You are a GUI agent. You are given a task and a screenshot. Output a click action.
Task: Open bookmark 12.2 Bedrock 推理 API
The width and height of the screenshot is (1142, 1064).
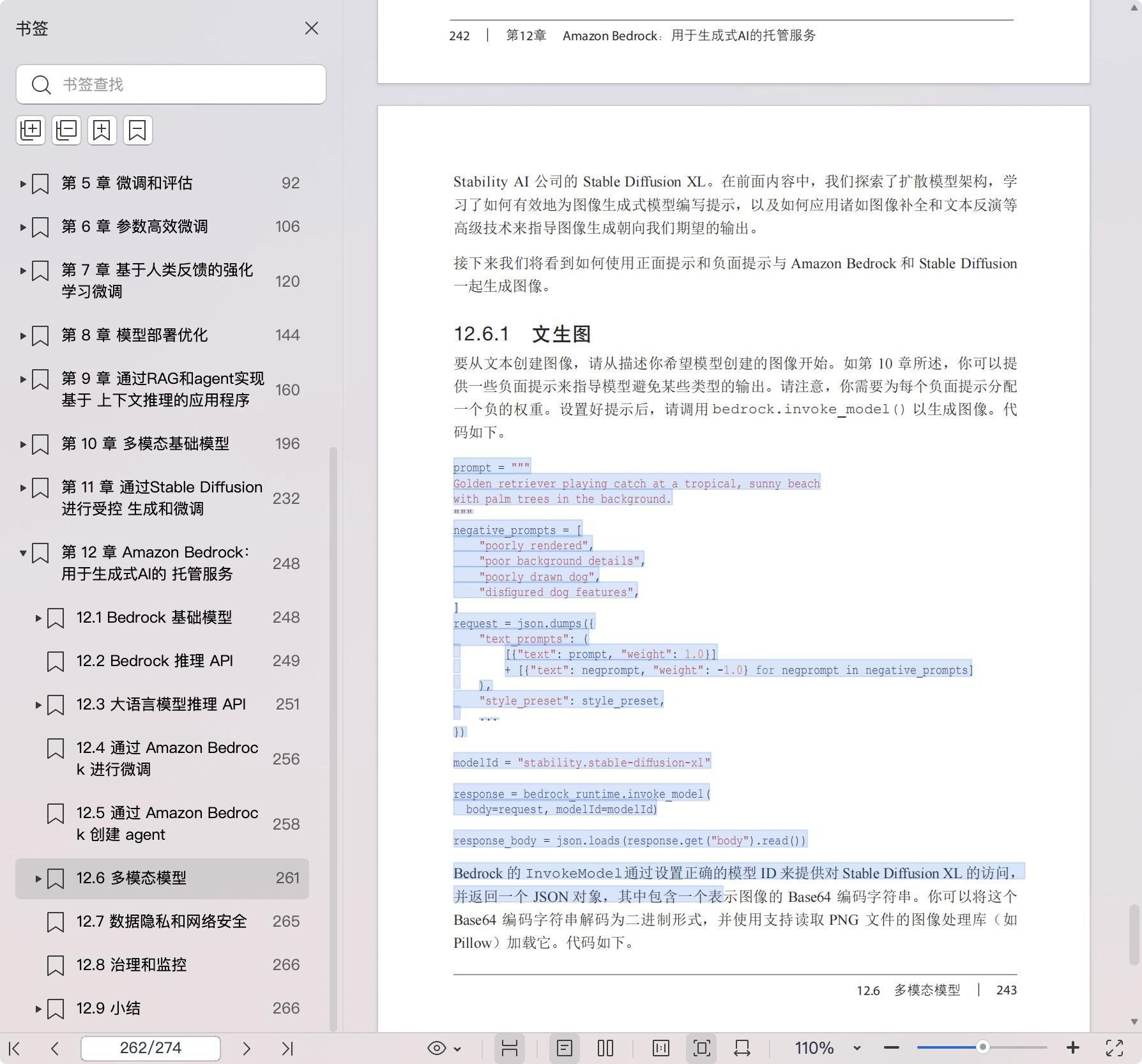(155, 661)
